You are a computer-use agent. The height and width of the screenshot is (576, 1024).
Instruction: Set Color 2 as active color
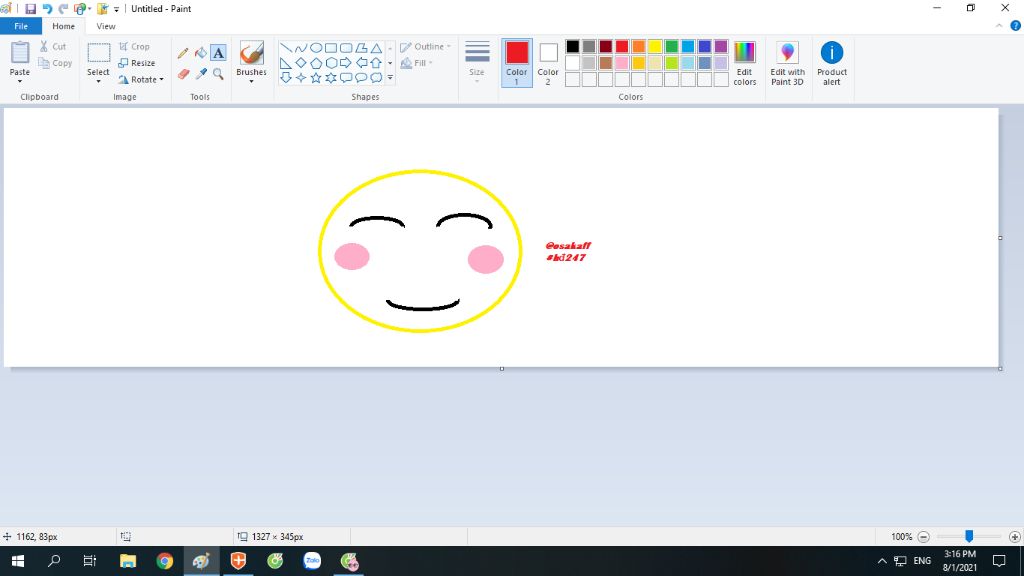[x=548, y=63]
